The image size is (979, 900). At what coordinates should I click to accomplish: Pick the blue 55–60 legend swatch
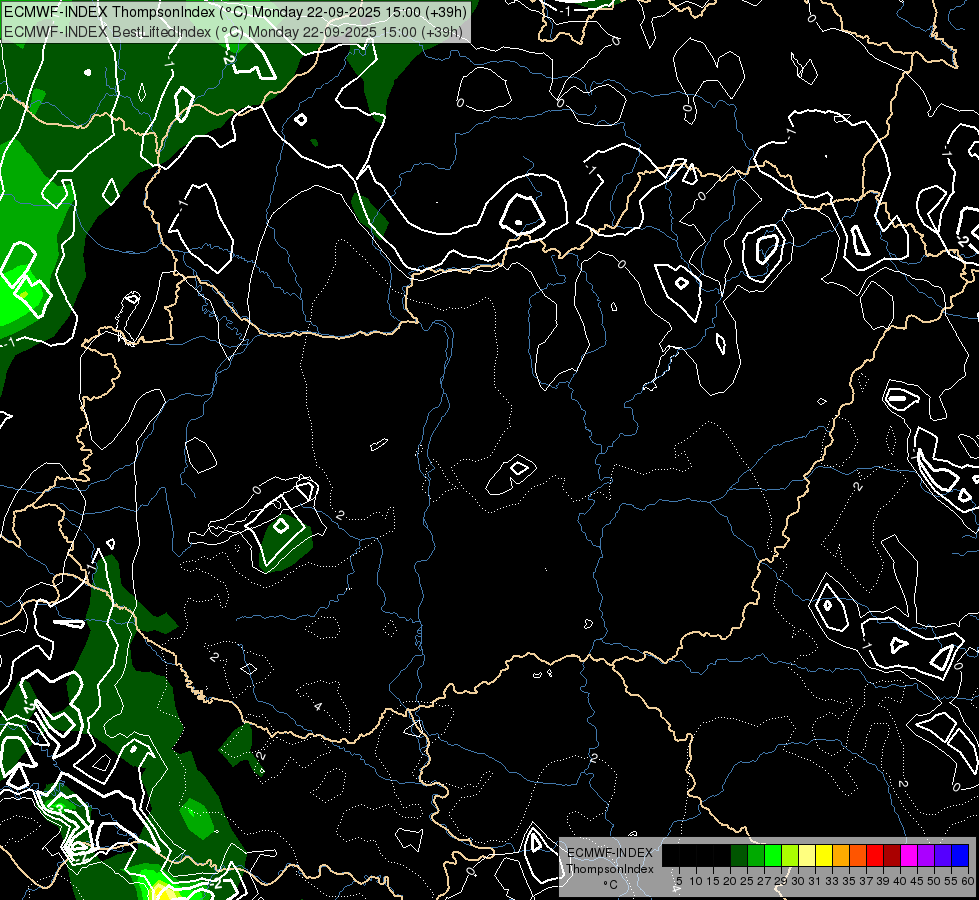pos(960,856)
